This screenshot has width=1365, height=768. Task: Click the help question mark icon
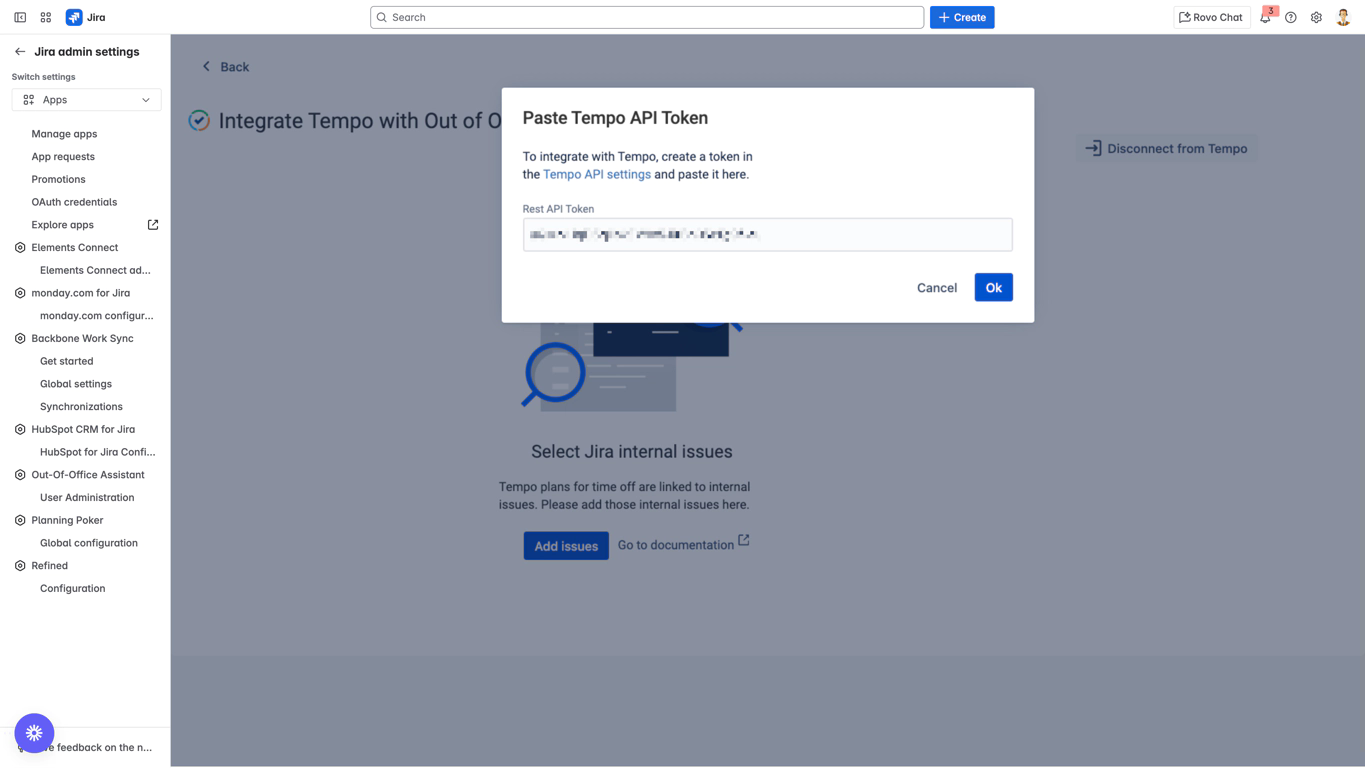point(1291,17)
